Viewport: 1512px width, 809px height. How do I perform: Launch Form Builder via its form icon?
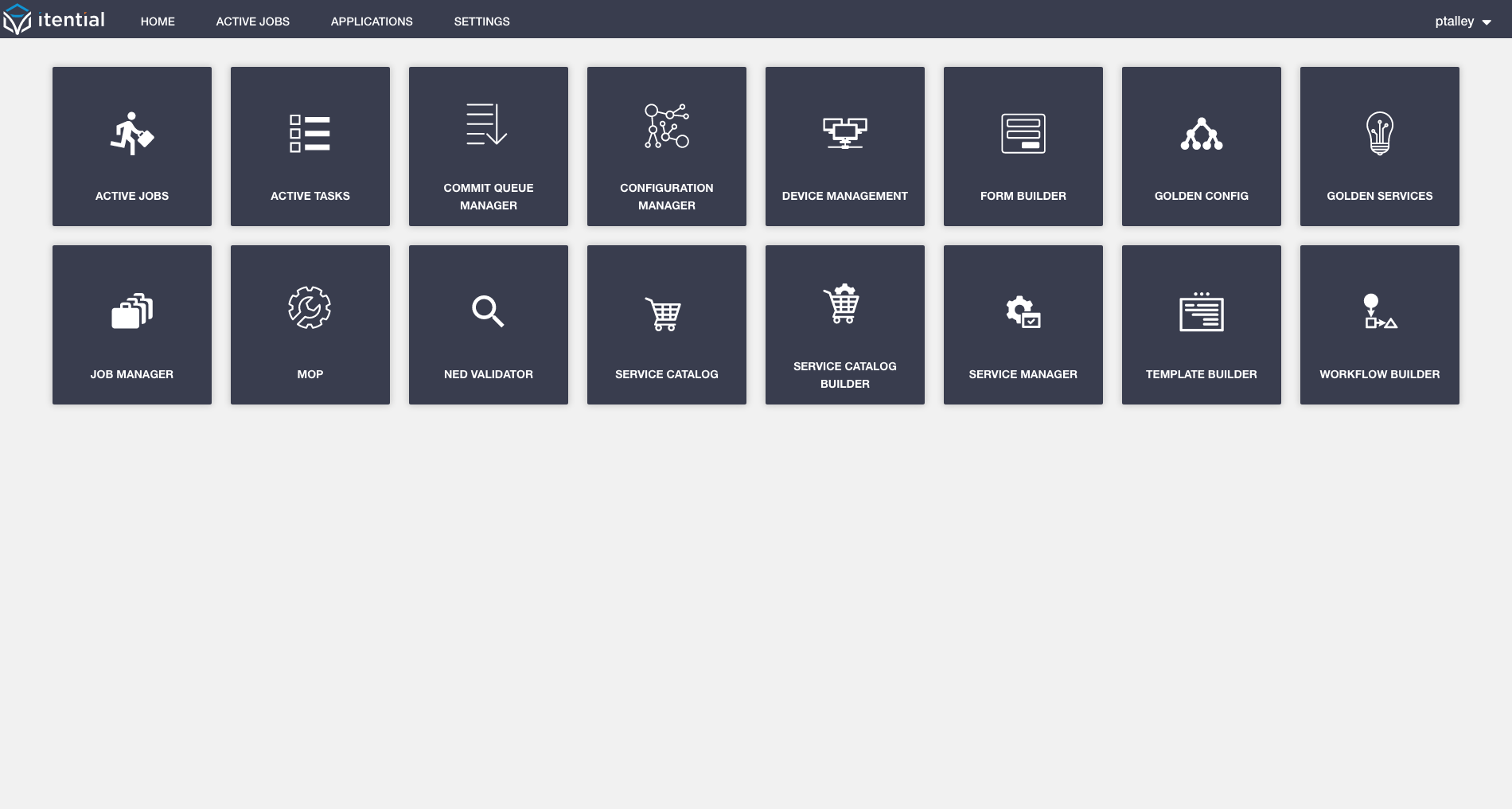(1023, 134)
